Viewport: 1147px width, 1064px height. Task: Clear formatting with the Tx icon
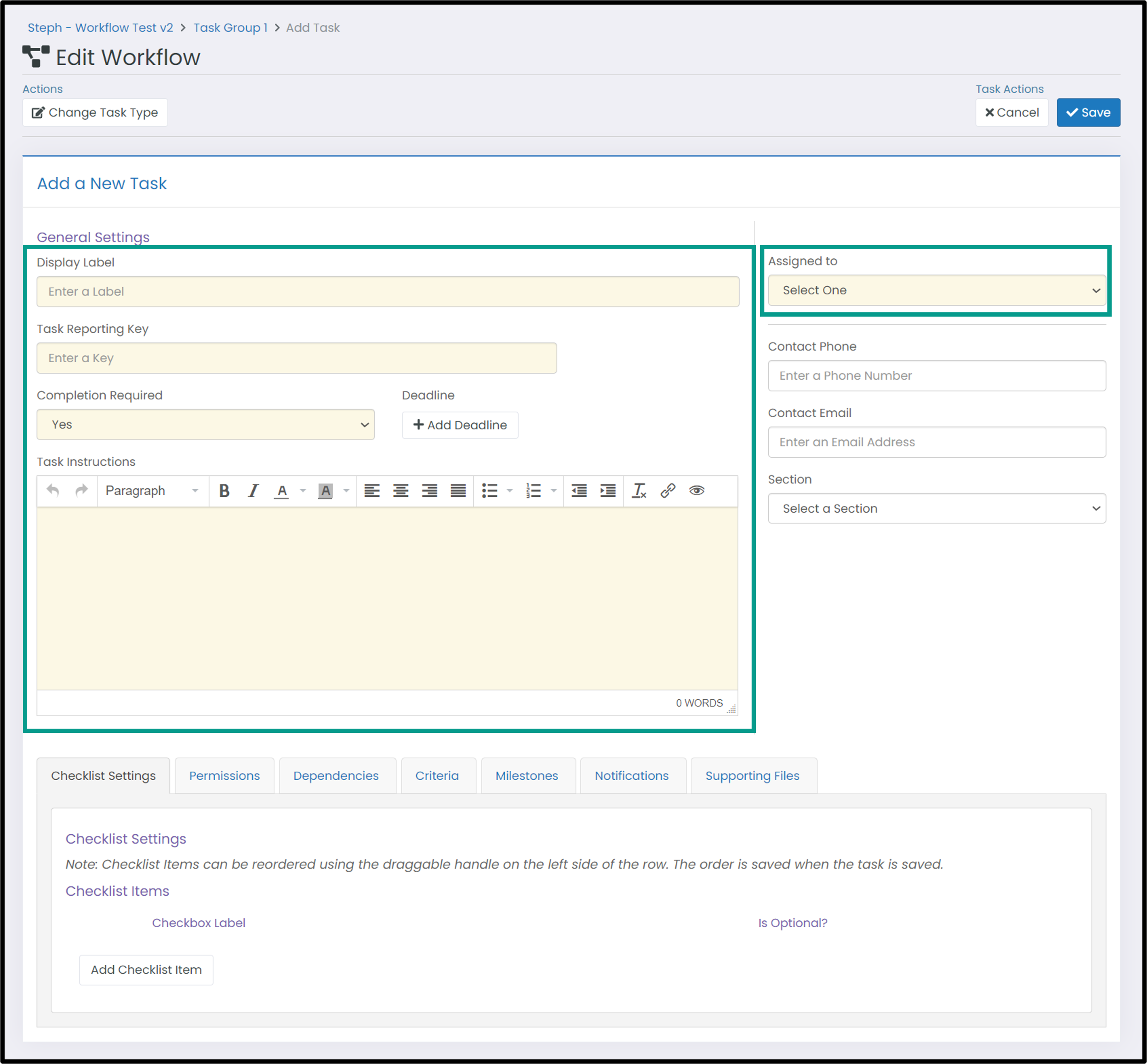coord(639,490)
